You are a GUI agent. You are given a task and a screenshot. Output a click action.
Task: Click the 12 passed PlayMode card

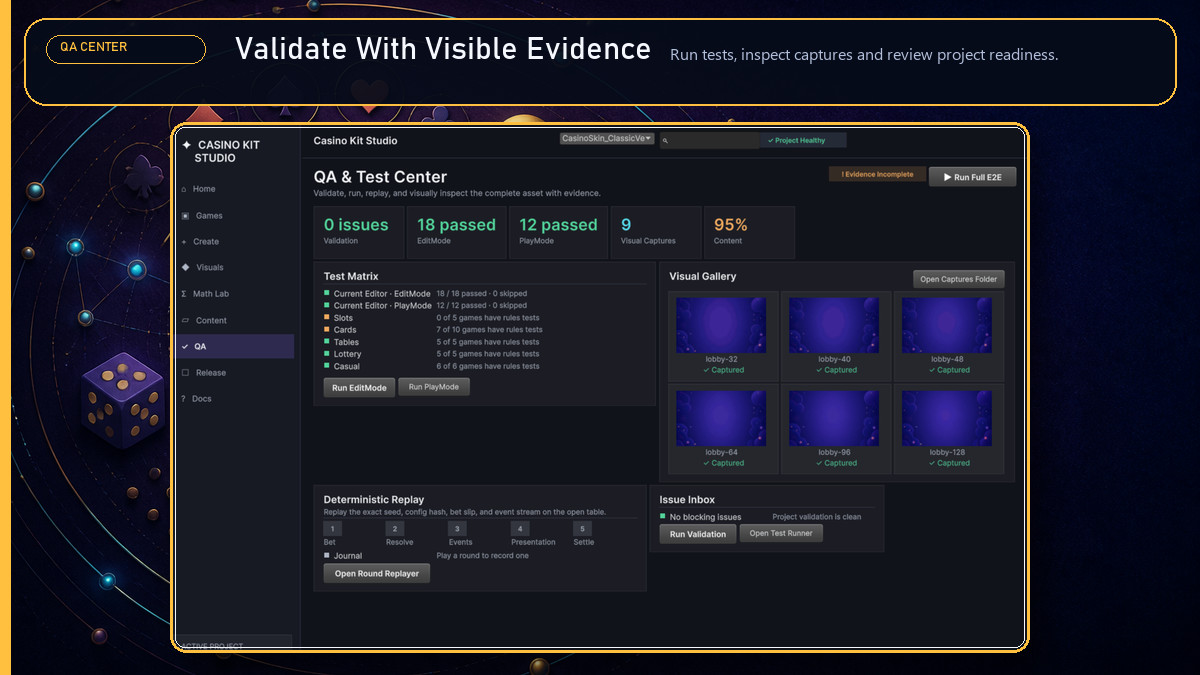558,232
